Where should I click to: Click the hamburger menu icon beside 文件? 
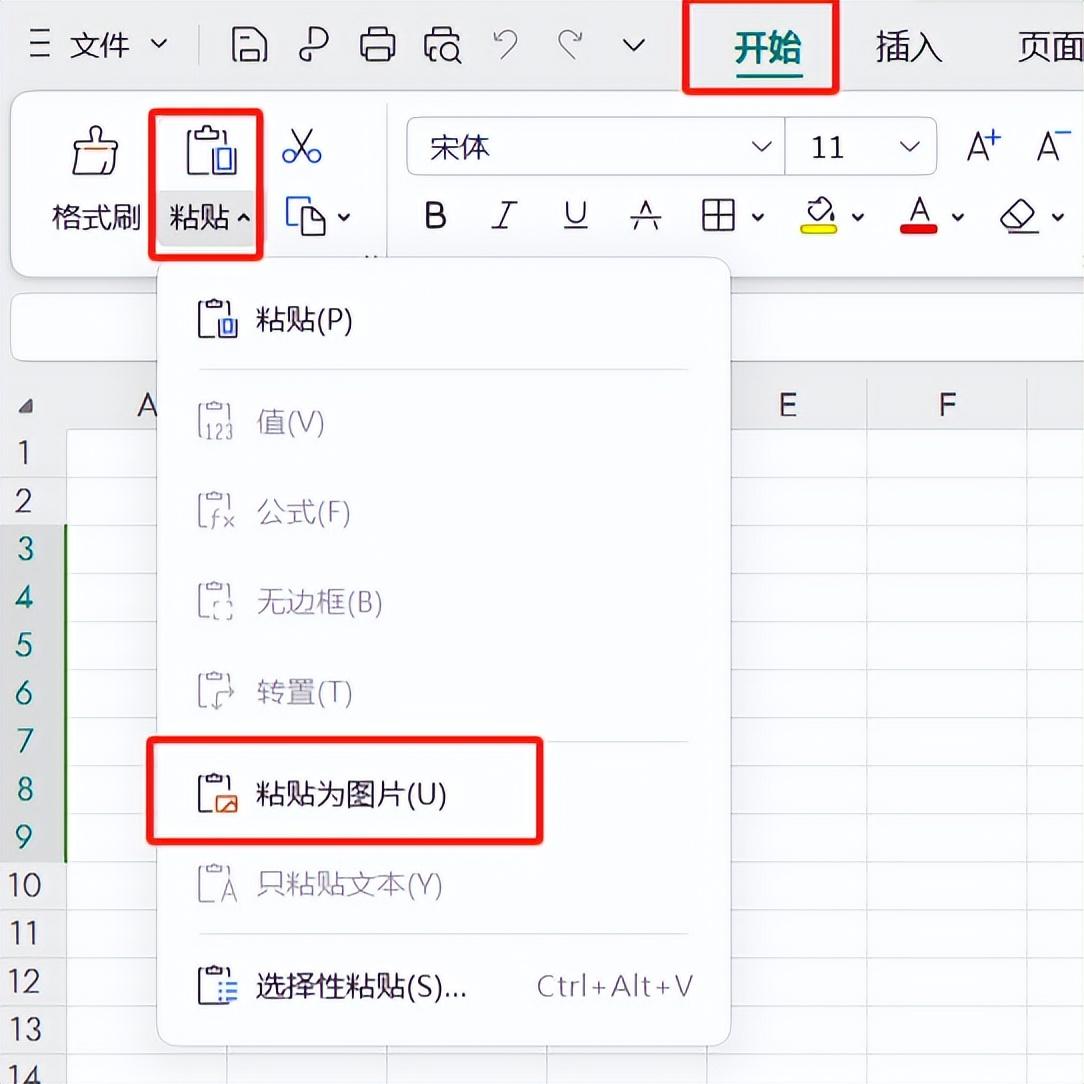[39, 44]
